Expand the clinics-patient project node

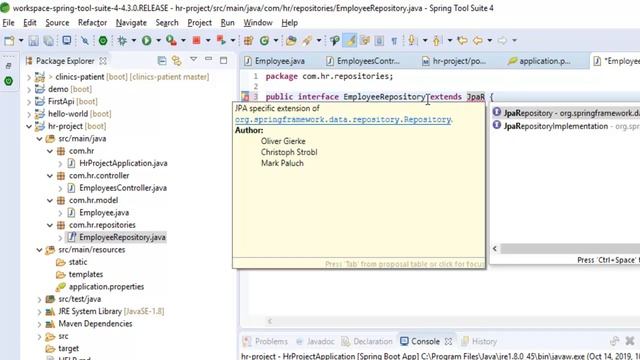click(x=29, y=77)
